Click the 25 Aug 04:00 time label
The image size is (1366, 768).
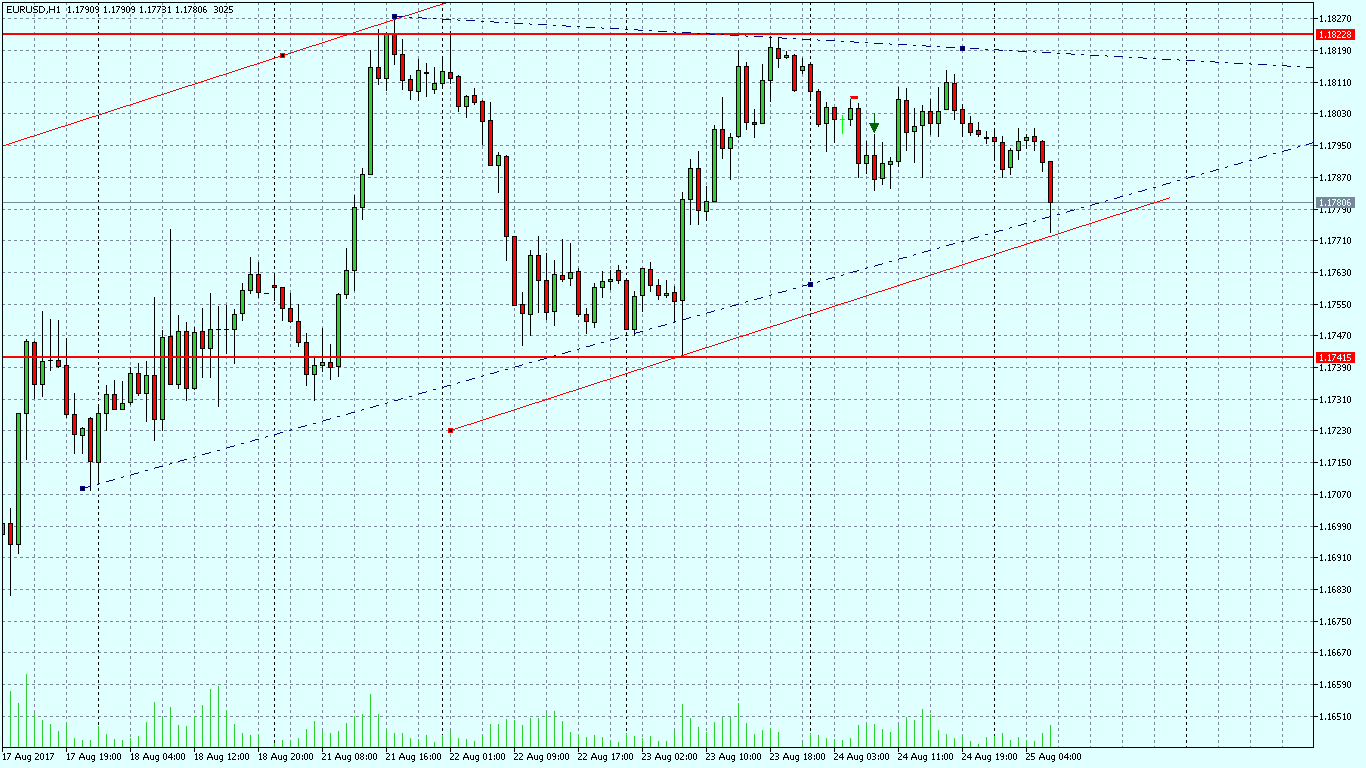(x=1052, y=757)
